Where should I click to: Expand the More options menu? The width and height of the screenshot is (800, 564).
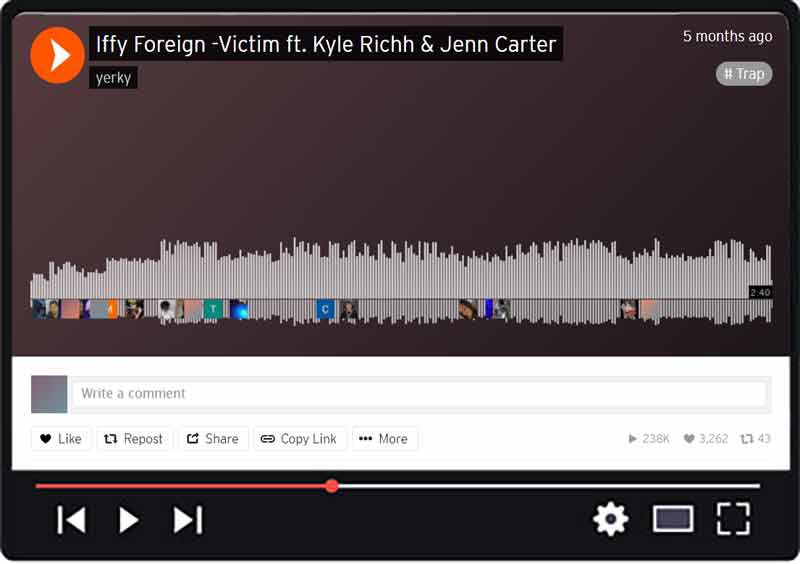click(384, 439)
